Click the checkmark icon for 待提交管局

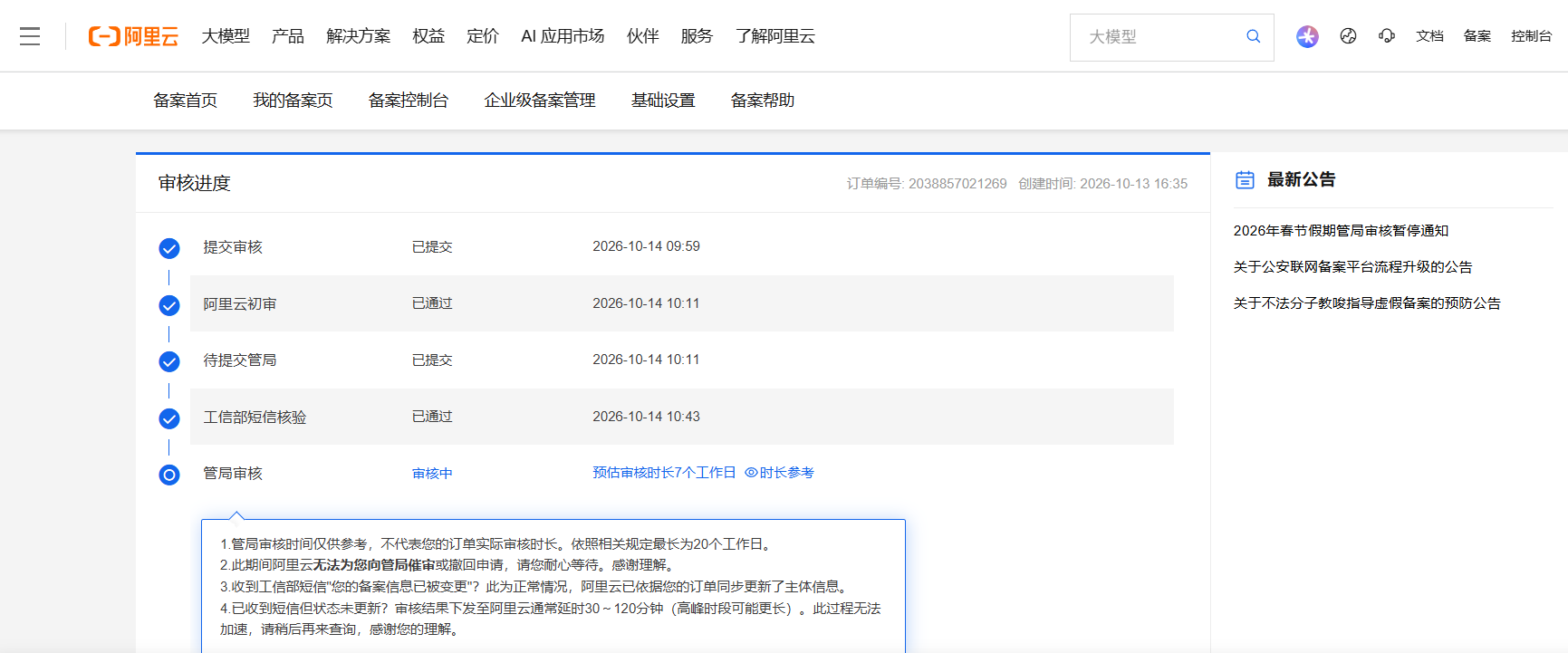click(x=169, y=362)
